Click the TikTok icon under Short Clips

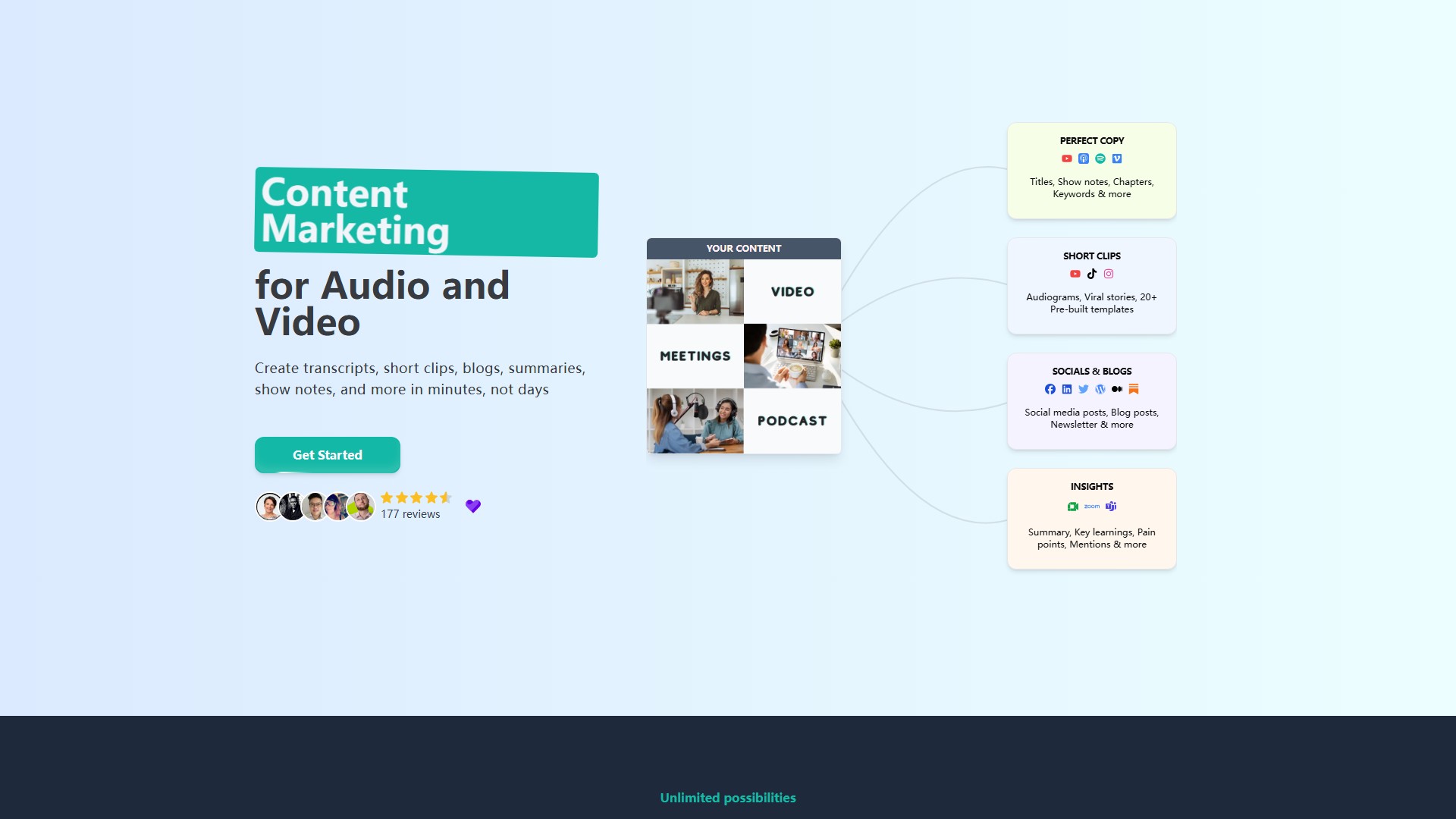coord(1092,274)
